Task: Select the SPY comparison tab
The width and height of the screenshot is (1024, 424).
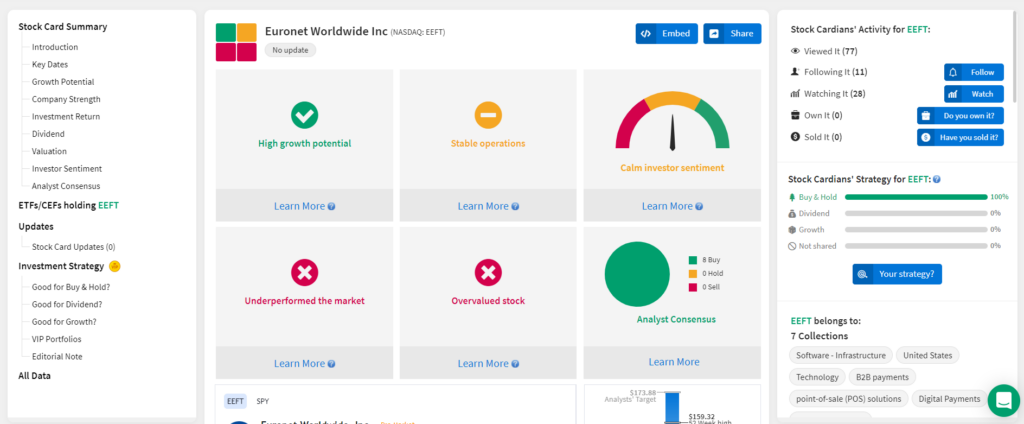Action: click(263, 401)
